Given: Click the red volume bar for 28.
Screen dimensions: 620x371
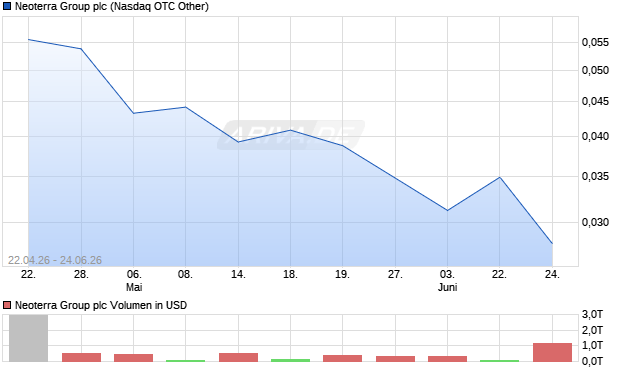Looking at the screenshot, I should click(81, 357).
